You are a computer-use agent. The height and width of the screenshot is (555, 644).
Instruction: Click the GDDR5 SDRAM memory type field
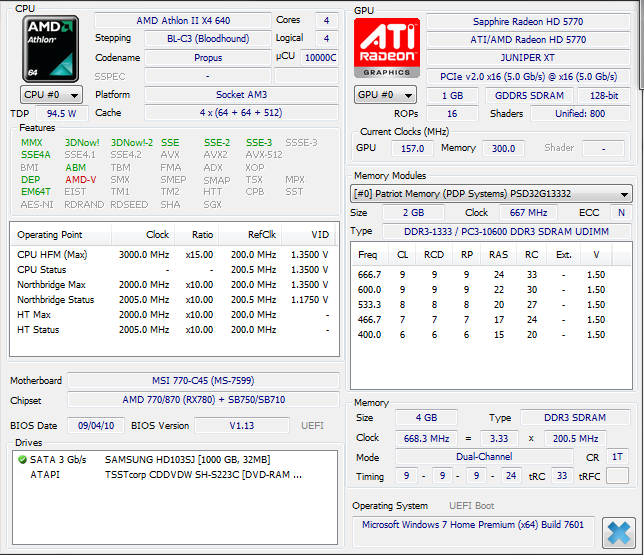[x=529, y=95]
